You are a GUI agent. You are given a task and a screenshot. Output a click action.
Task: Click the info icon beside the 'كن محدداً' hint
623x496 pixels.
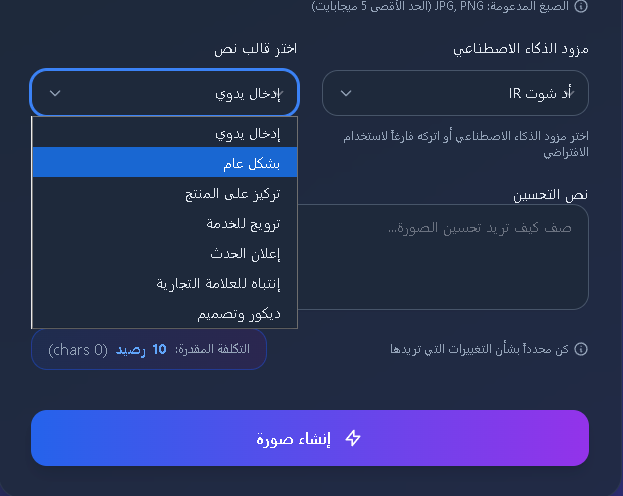pyautogui.click(x=581, y=350)
